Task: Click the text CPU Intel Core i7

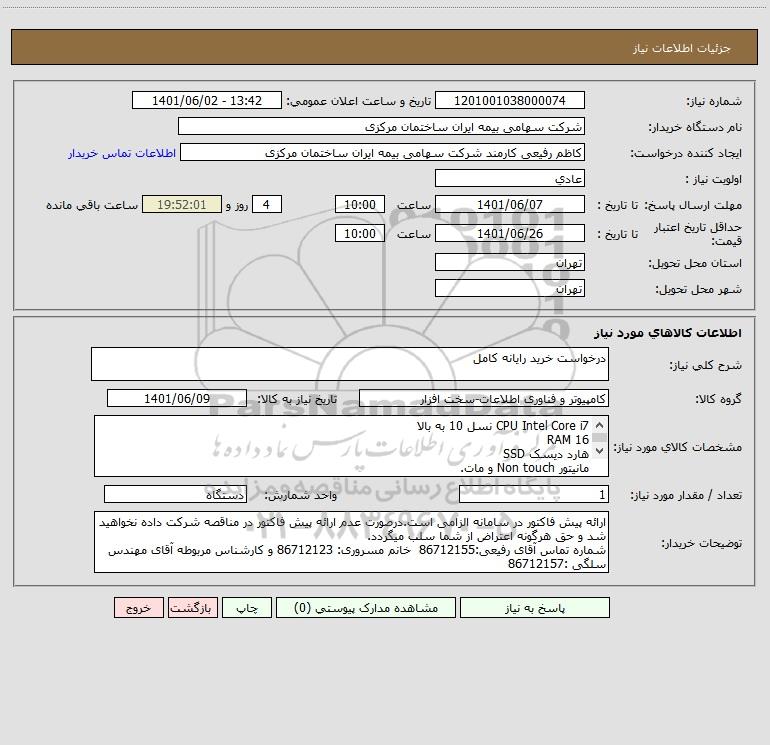Action: coord(542,425)
